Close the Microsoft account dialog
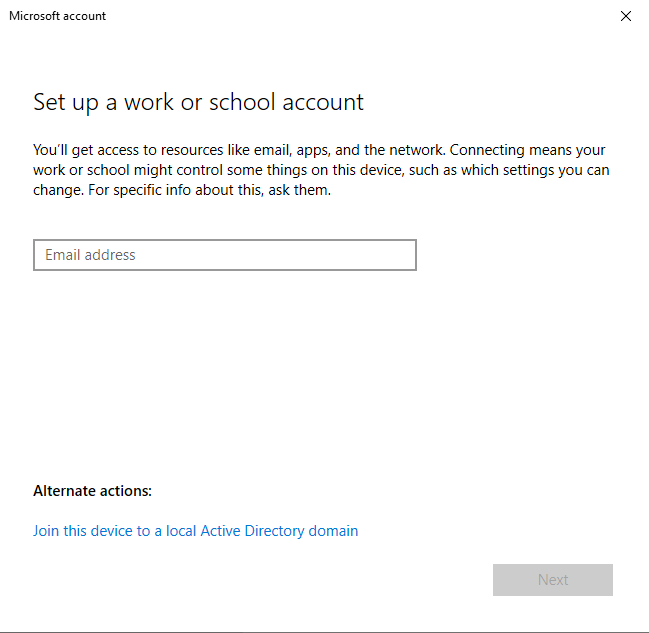 point(625,16)
